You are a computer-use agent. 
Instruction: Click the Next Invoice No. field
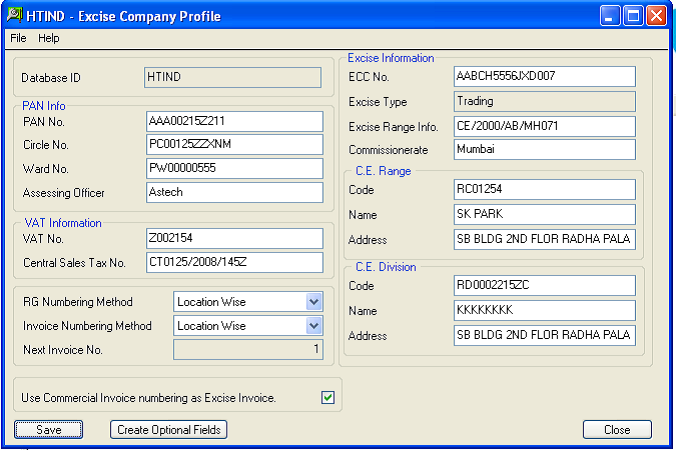(x=248, y=350)
